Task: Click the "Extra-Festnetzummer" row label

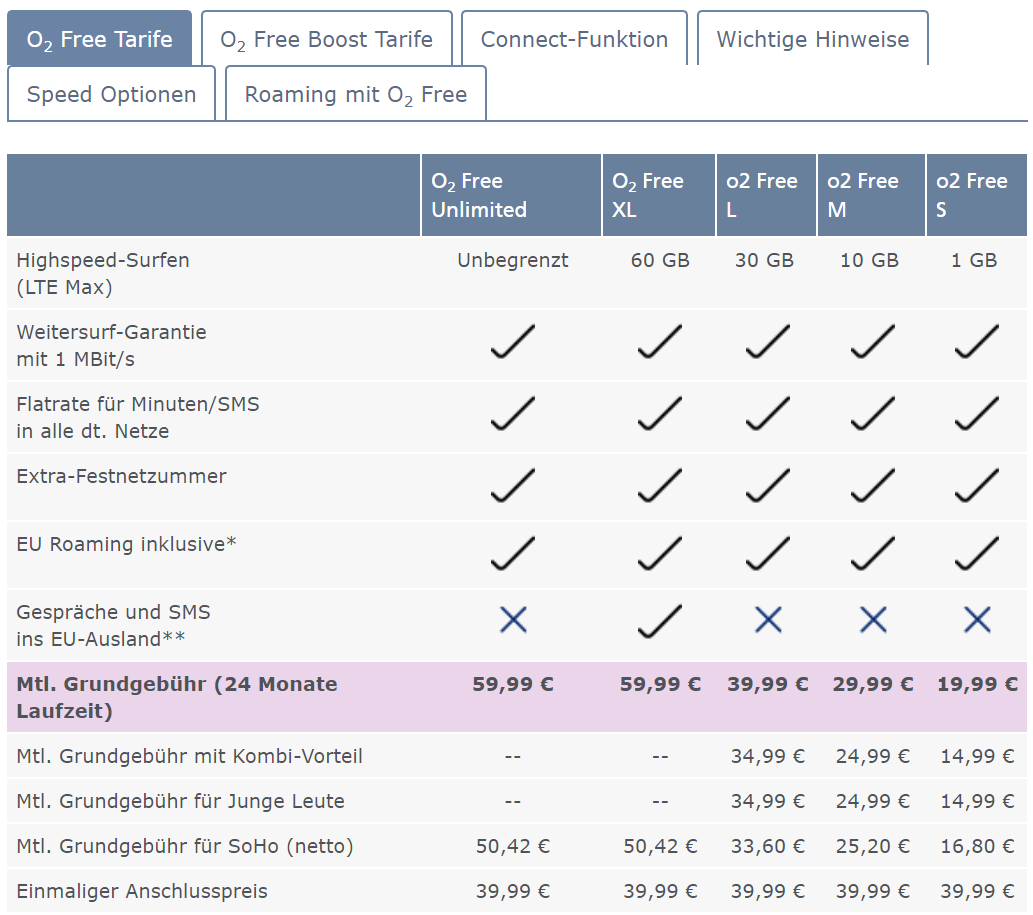Action: coord(121,476)
